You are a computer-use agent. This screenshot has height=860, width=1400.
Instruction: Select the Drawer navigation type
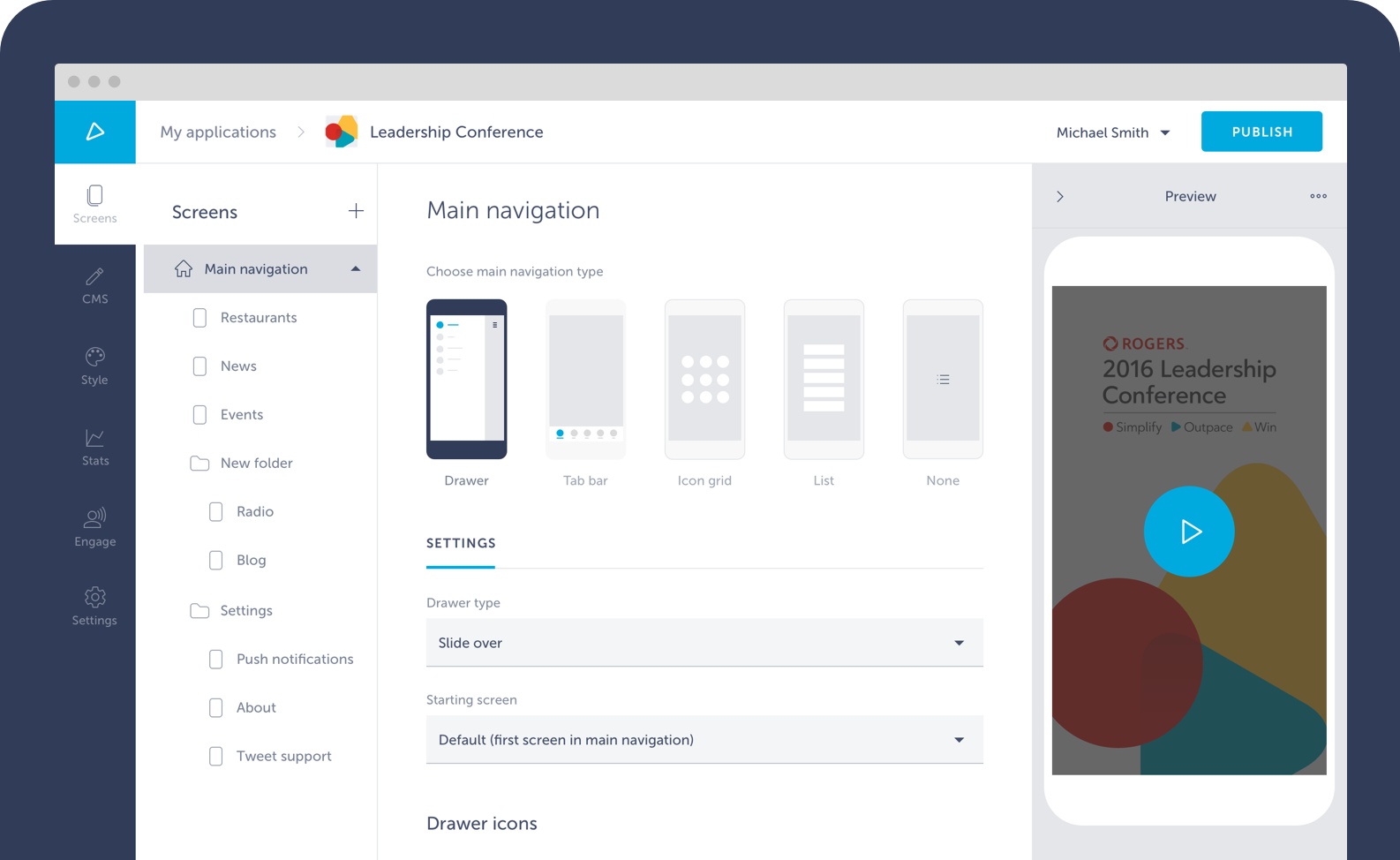click(x=466, y=380)
